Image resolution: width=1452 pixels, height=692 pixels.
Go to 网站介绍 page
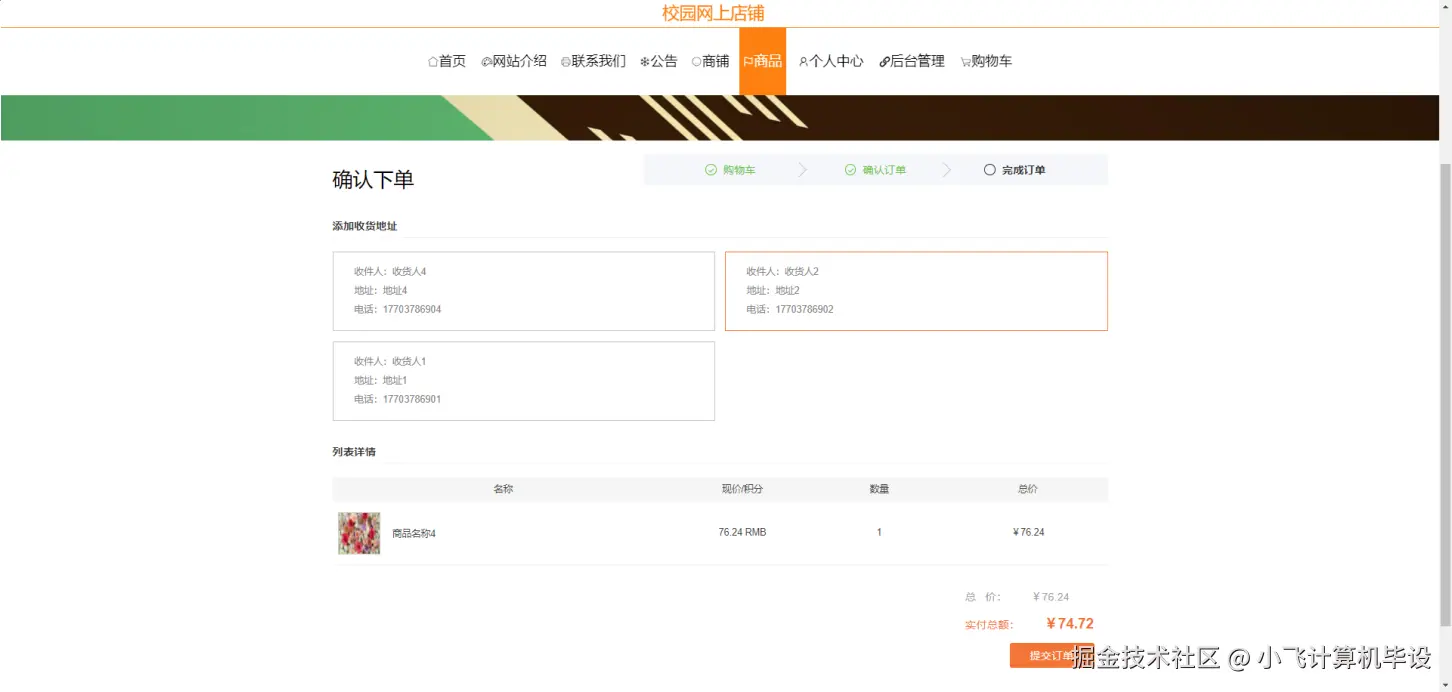pyautogui.click(x=514, y=61)
